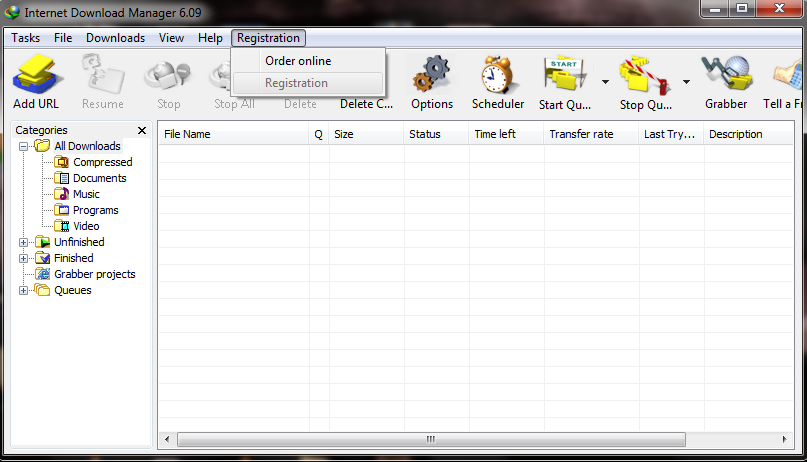This screenshot has height=462, width=807.
Task: Close the Registration menu in menu bar
Action: click(x=268, y=38)
